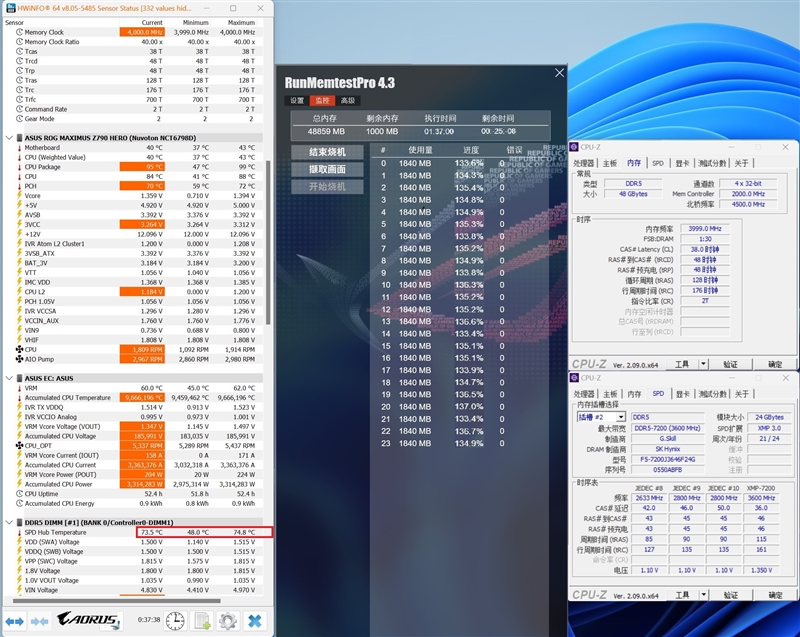Open the 插槽 #2 slot dropdown in CPU-Z
This screenshot has width=800, height=637.
[620, 417]
